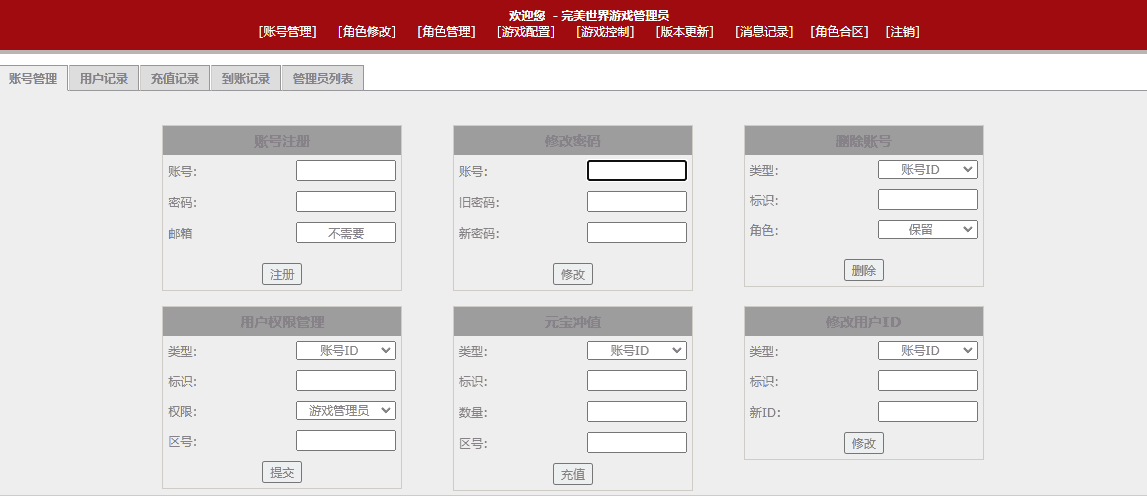Open the 游戏配置 menu link

[x=526, y=32]
